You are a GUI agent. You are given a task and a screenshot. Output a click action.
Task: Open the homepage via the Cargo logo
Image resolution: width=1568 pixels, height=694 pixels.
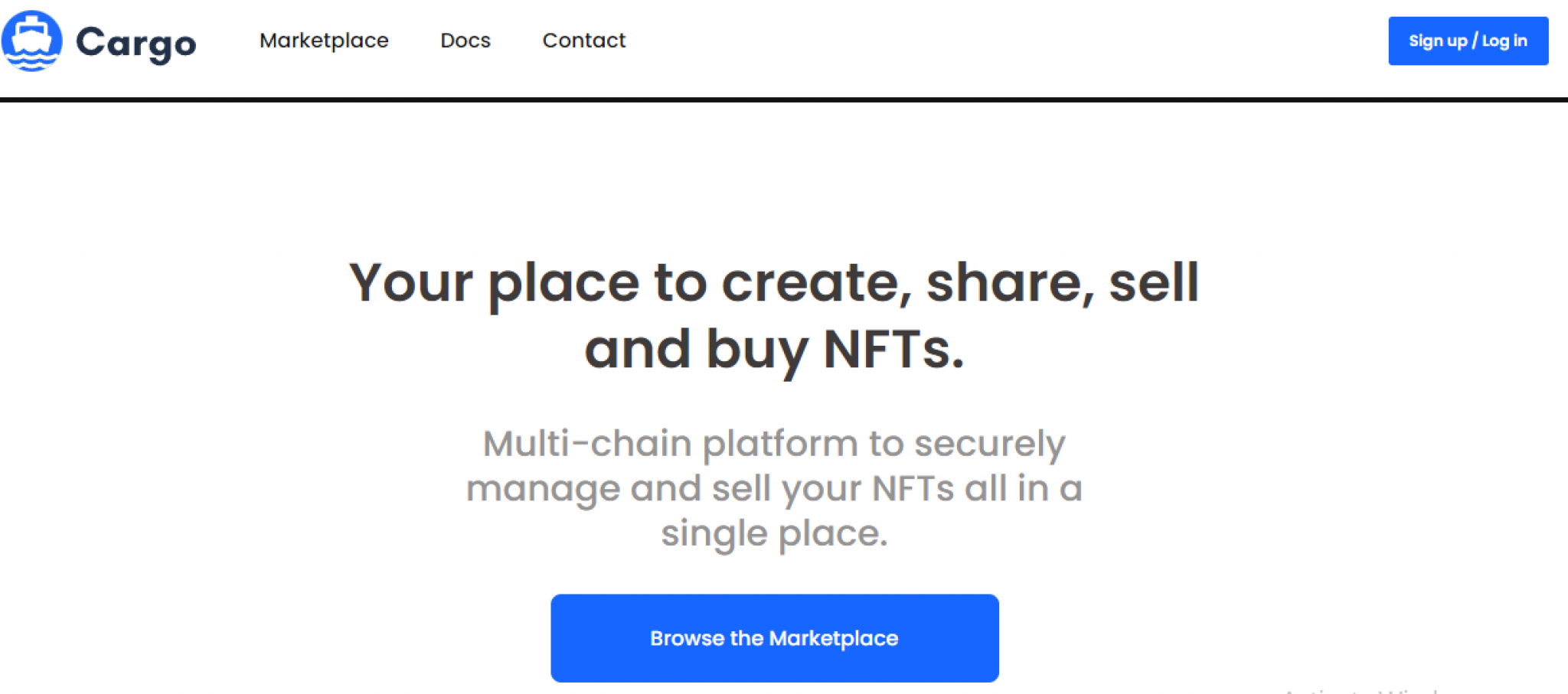[x=100, y=42]
